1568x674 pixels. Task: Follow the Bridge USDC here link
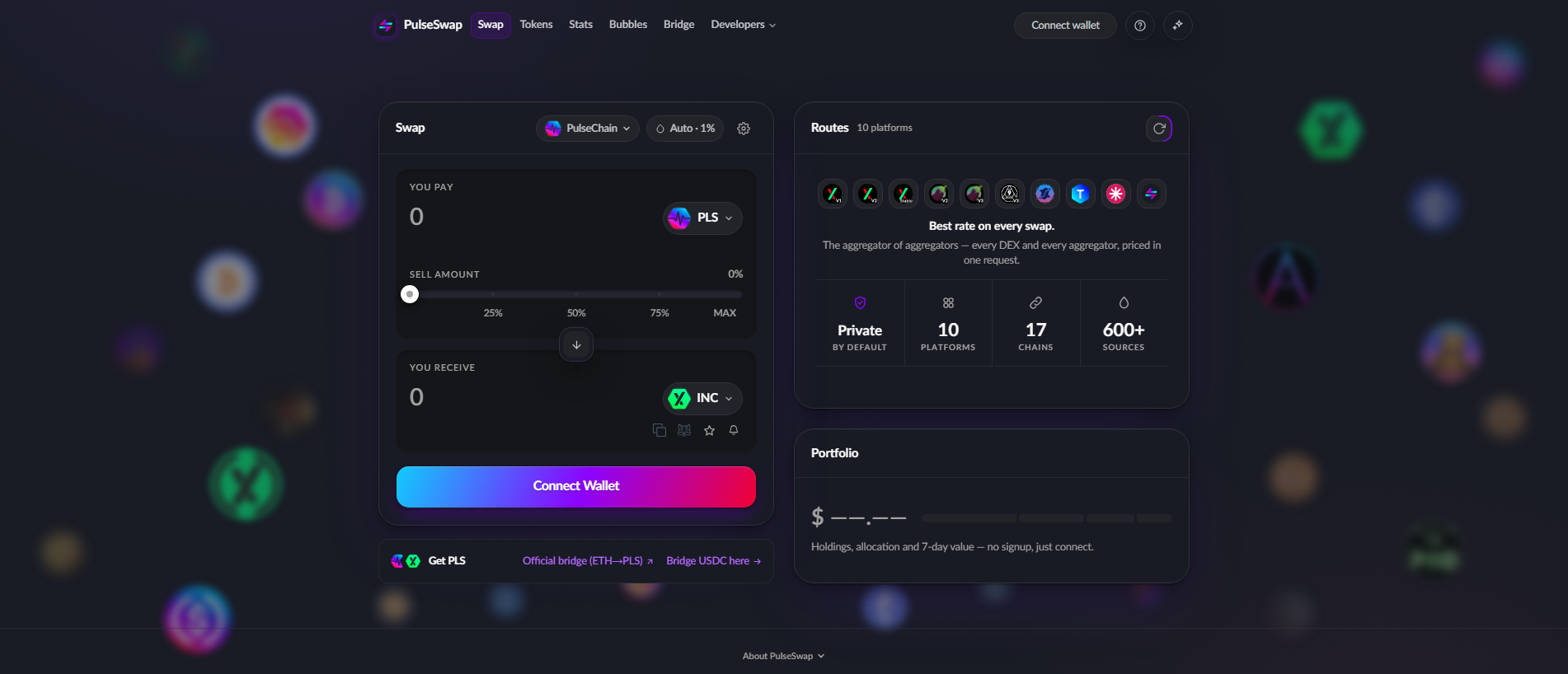pos(713,561)
